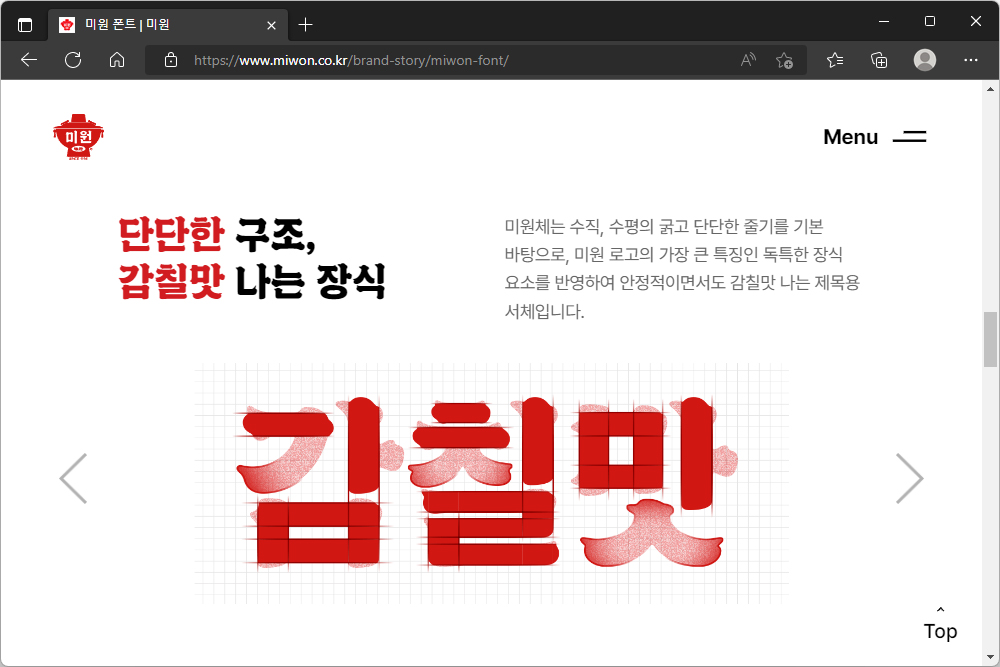1000x667 pixels.
Task: Open browser Settings and more menu
Action: point(971,60)
